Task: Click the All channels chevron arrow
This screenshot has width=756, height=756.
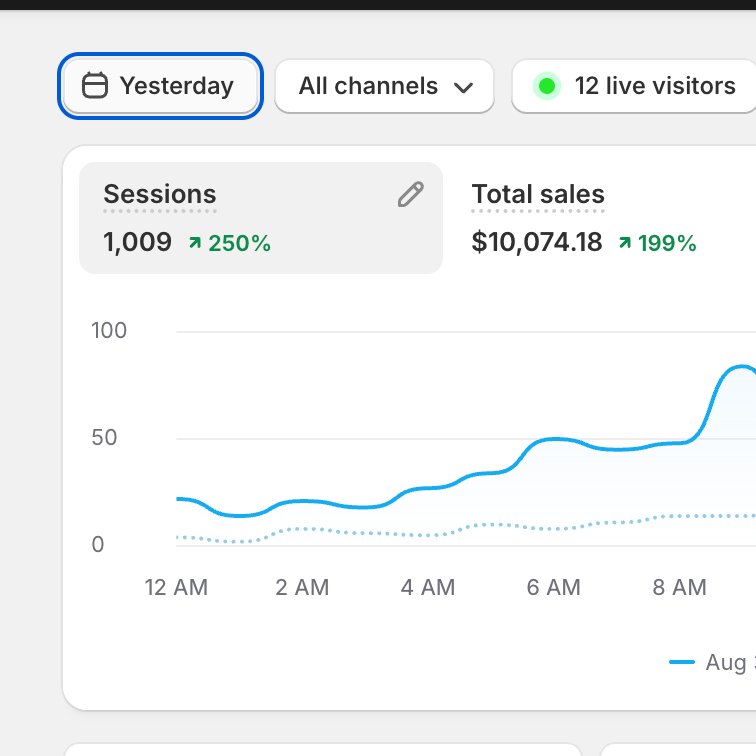Action: pyautogui.click(x=463, y=88)
